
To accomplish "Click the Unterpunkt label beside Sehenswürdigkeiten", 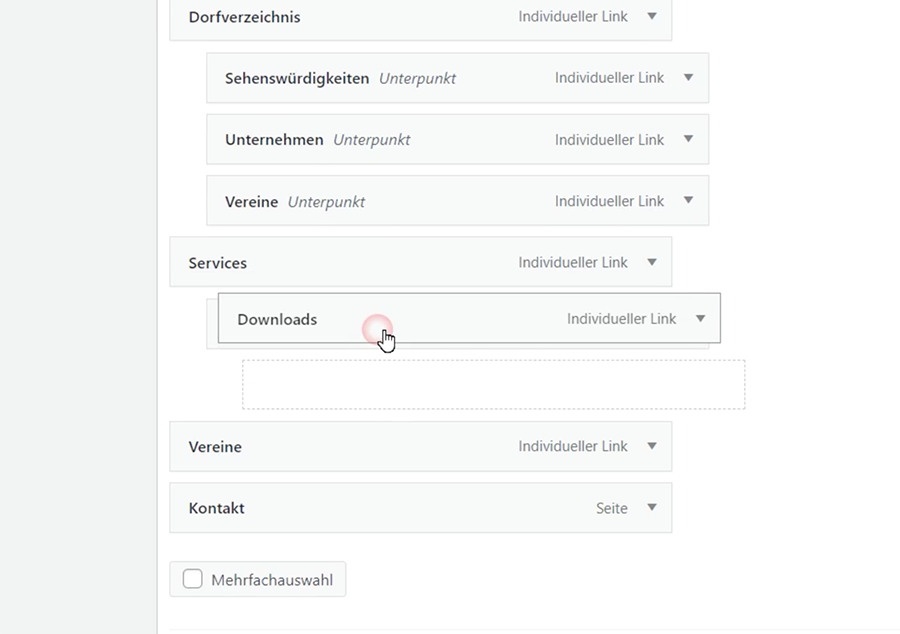I will (417, 78).
